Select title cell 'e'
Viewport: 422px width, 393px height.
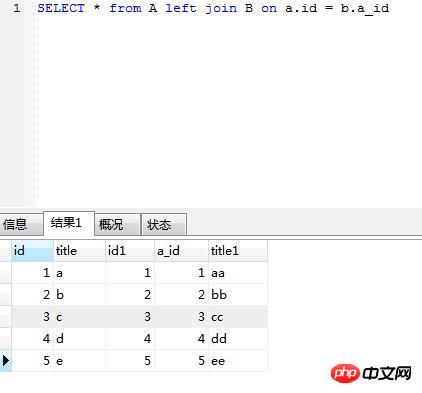(x=79, y=361)
